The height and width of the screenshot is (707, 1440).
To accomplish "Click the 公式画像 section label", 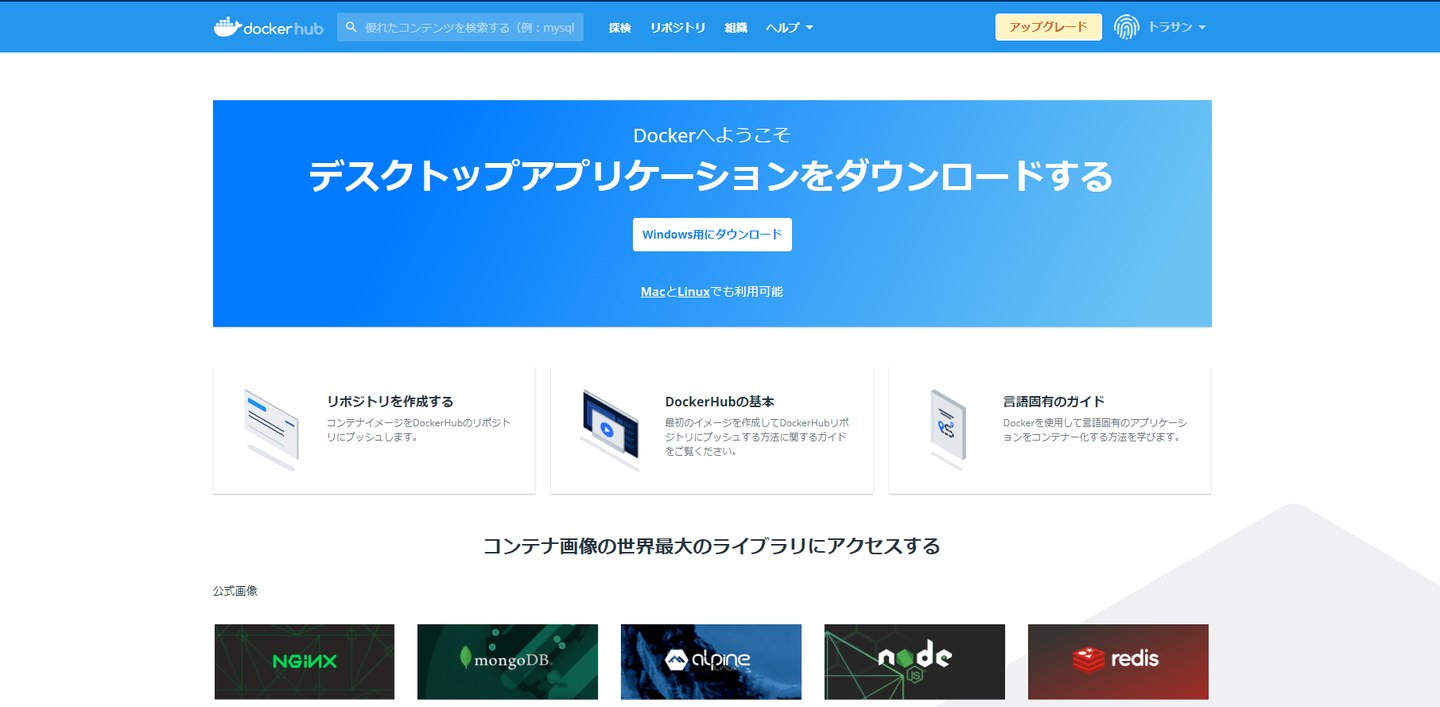I will tap(235, 591).
